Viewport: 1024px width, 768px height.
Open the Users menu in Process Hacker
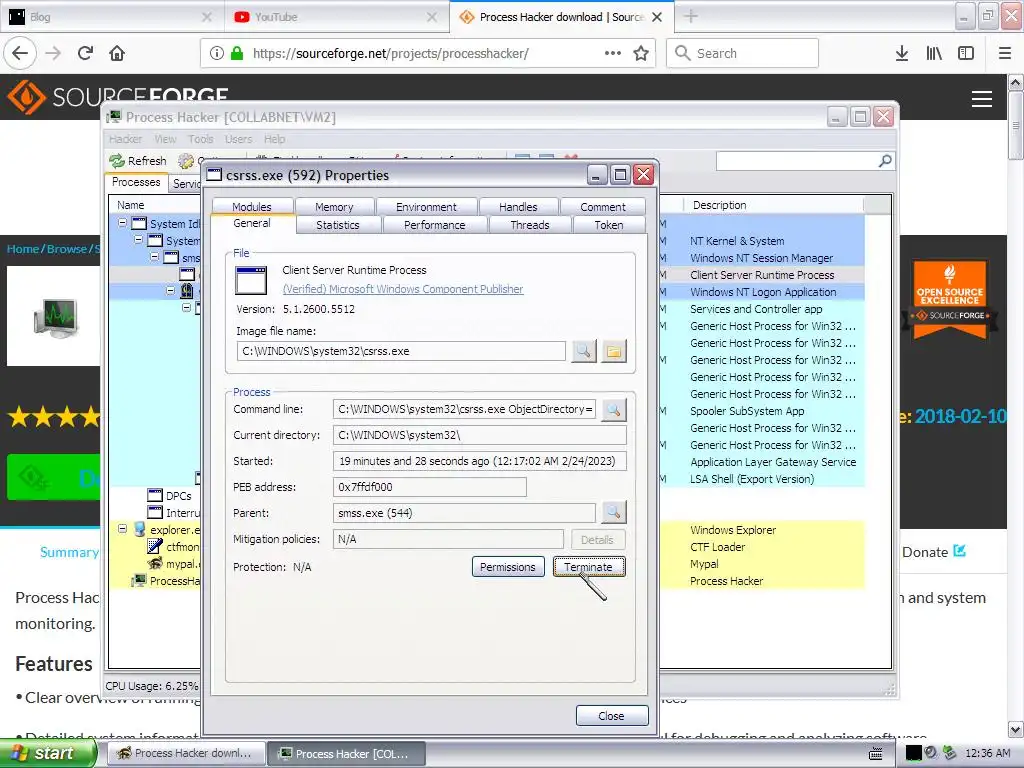click(x=238, y=139)
